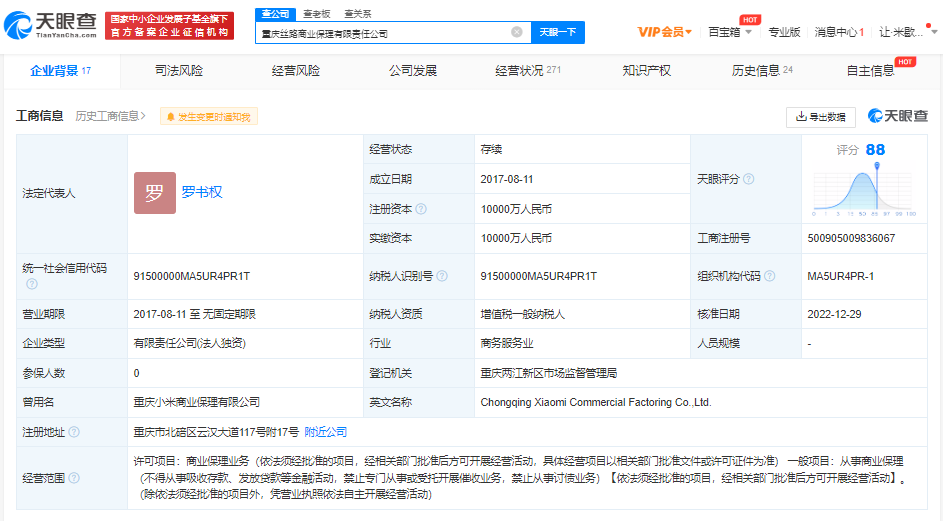This screenshot has width=943, height=521.
Task: Select the score value 88
Action: point(876,150)
